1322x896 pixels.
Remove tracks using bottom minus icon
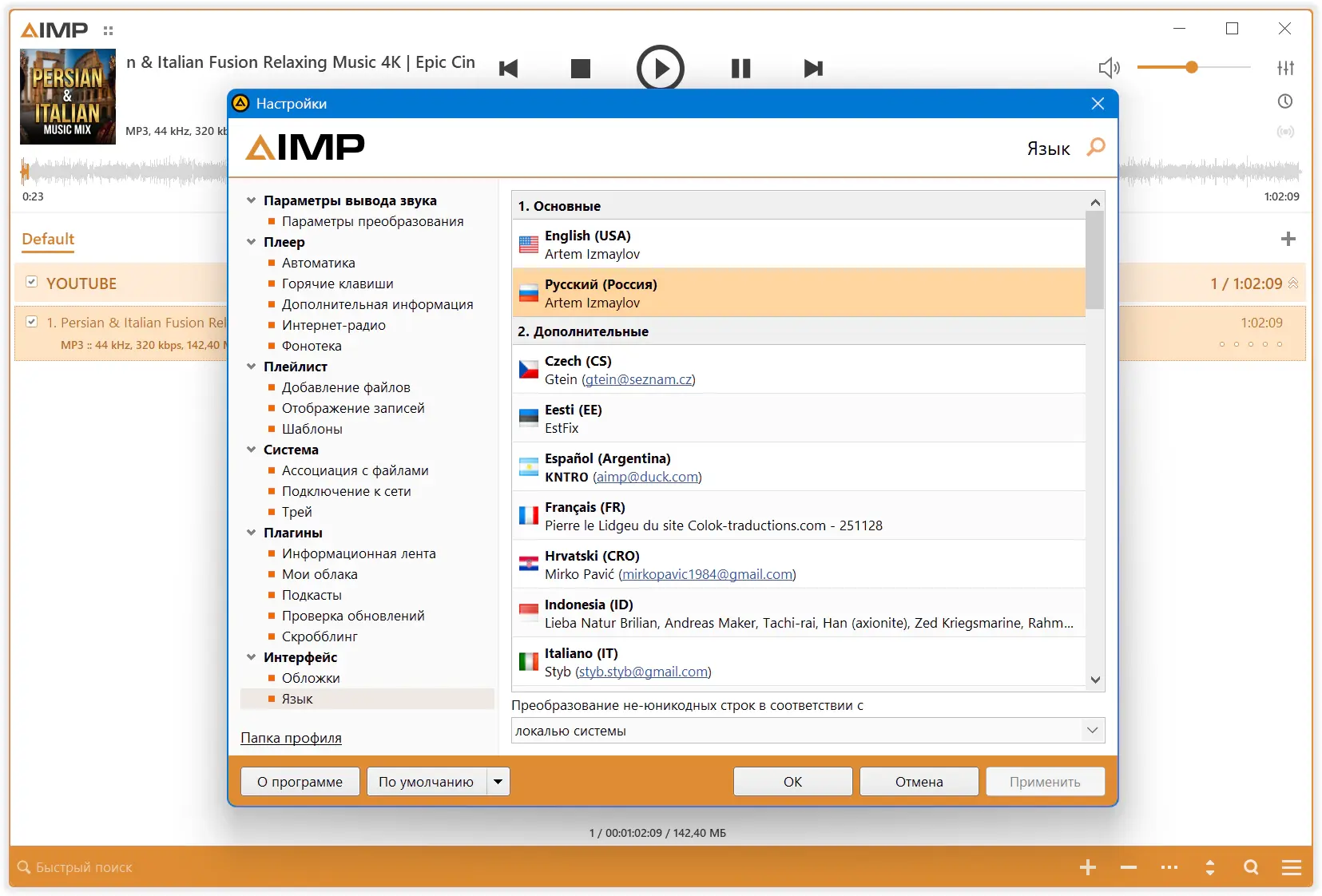coord(1129,867)
